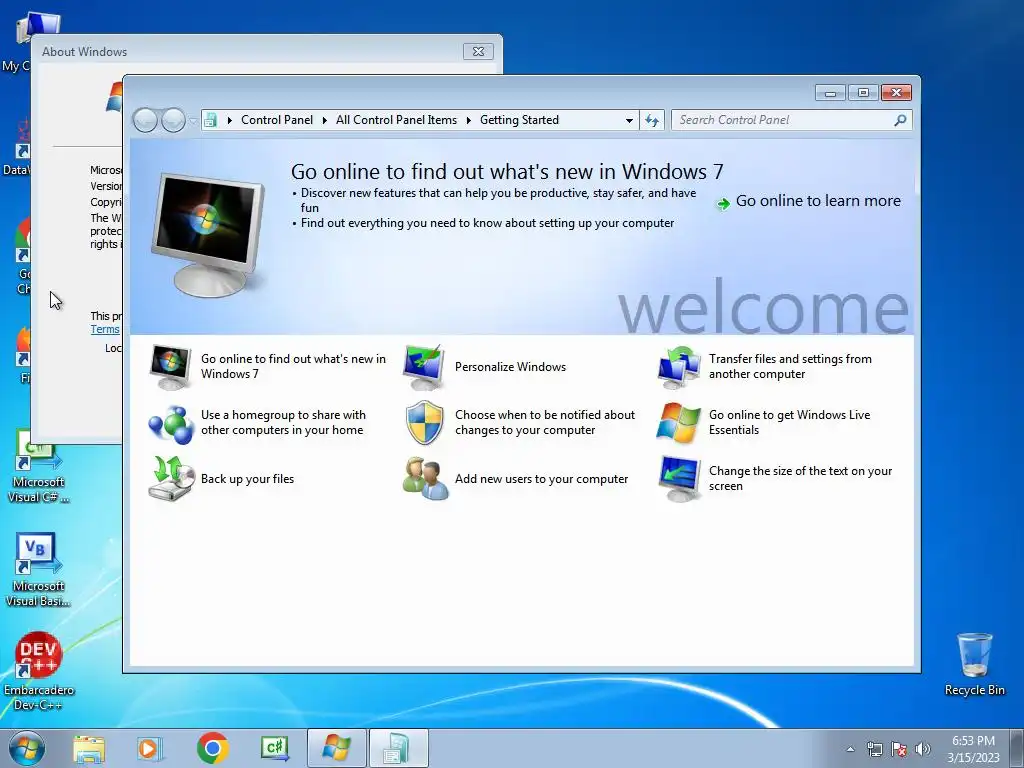Select the Embarcadero Dev-C++ desktop icon
Viewport: 1024px width, 768px height.
pyautogui.click(x=38, y=671)
